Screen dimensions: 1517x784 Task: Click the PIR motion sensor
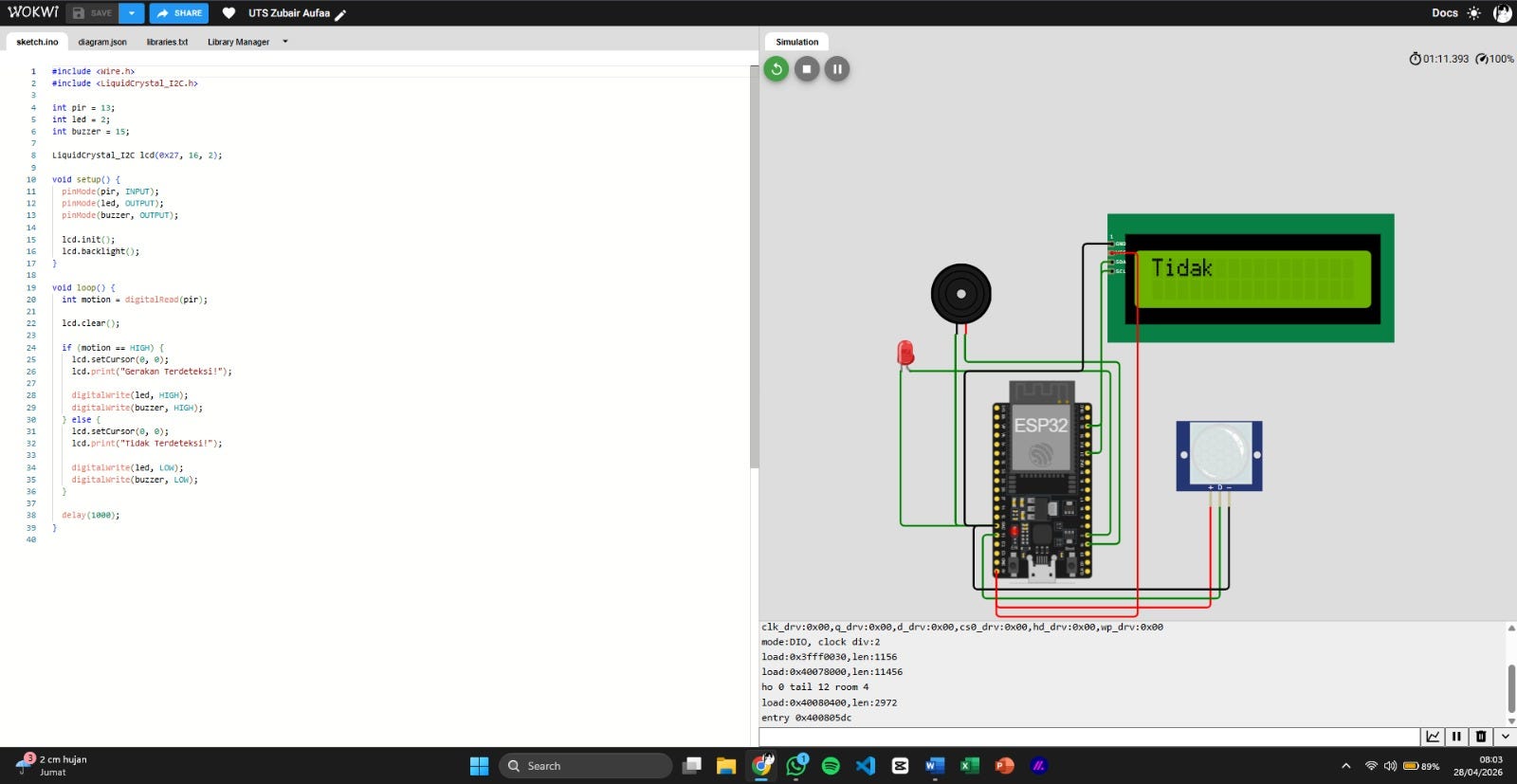pyautogui.click(x=1219, y=455)
